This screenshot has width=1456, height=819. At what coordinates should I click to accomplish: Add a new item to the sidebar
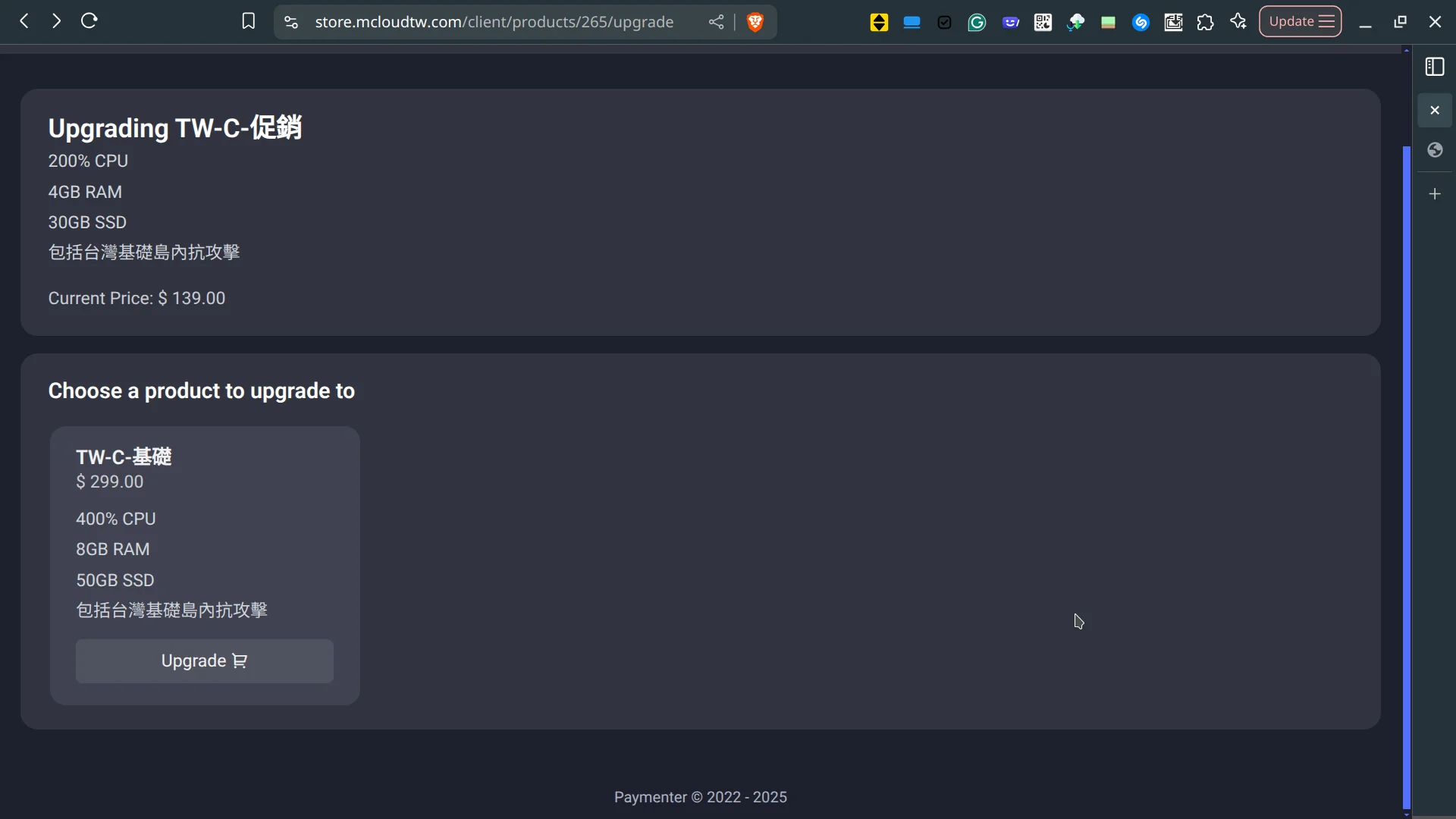click(1435, 194)
